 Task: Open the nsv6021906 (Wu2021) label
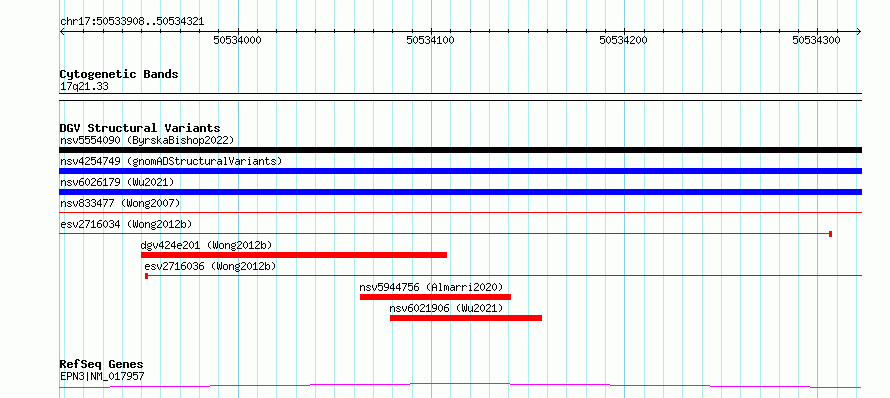tap(446, 308)
